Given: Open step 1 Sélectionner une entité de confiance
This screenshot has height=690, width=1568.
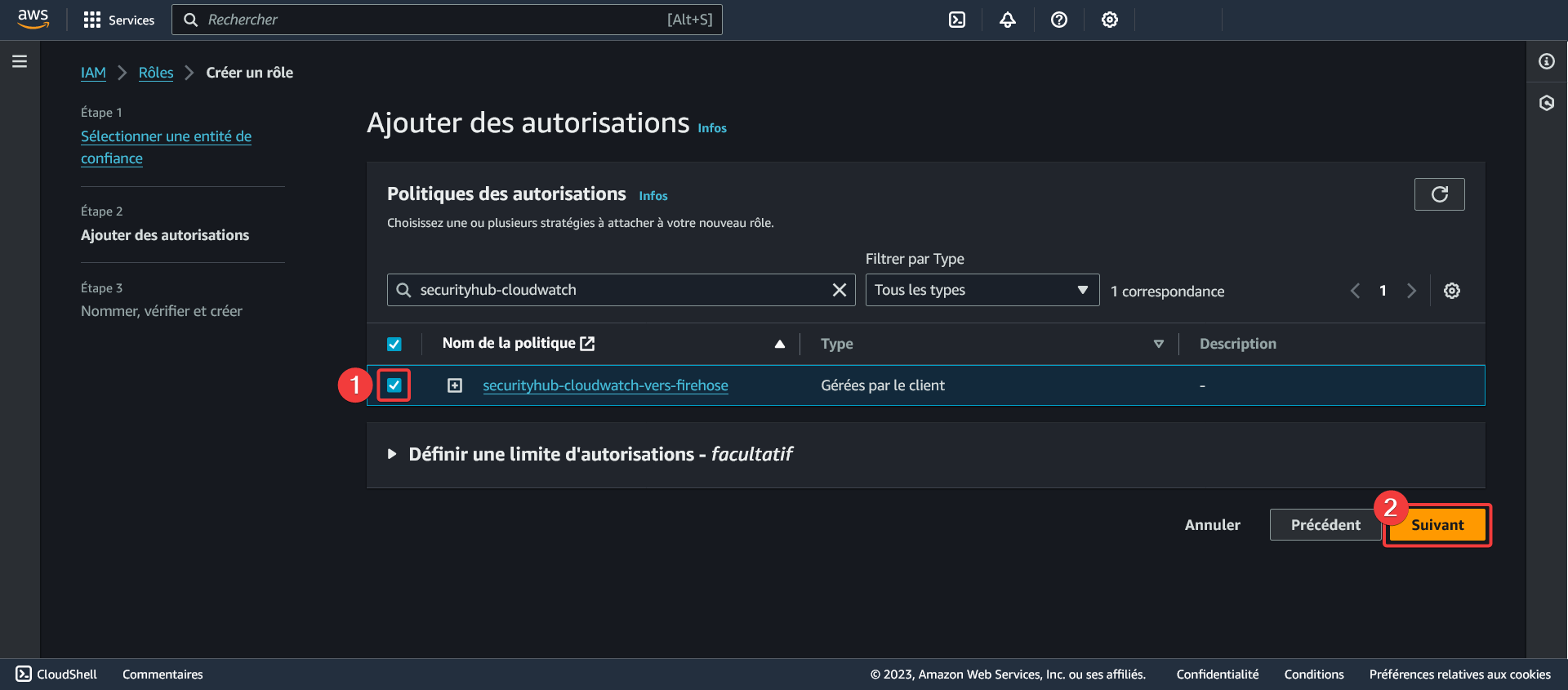Looking at the screenshot, I should click(166, 147).
